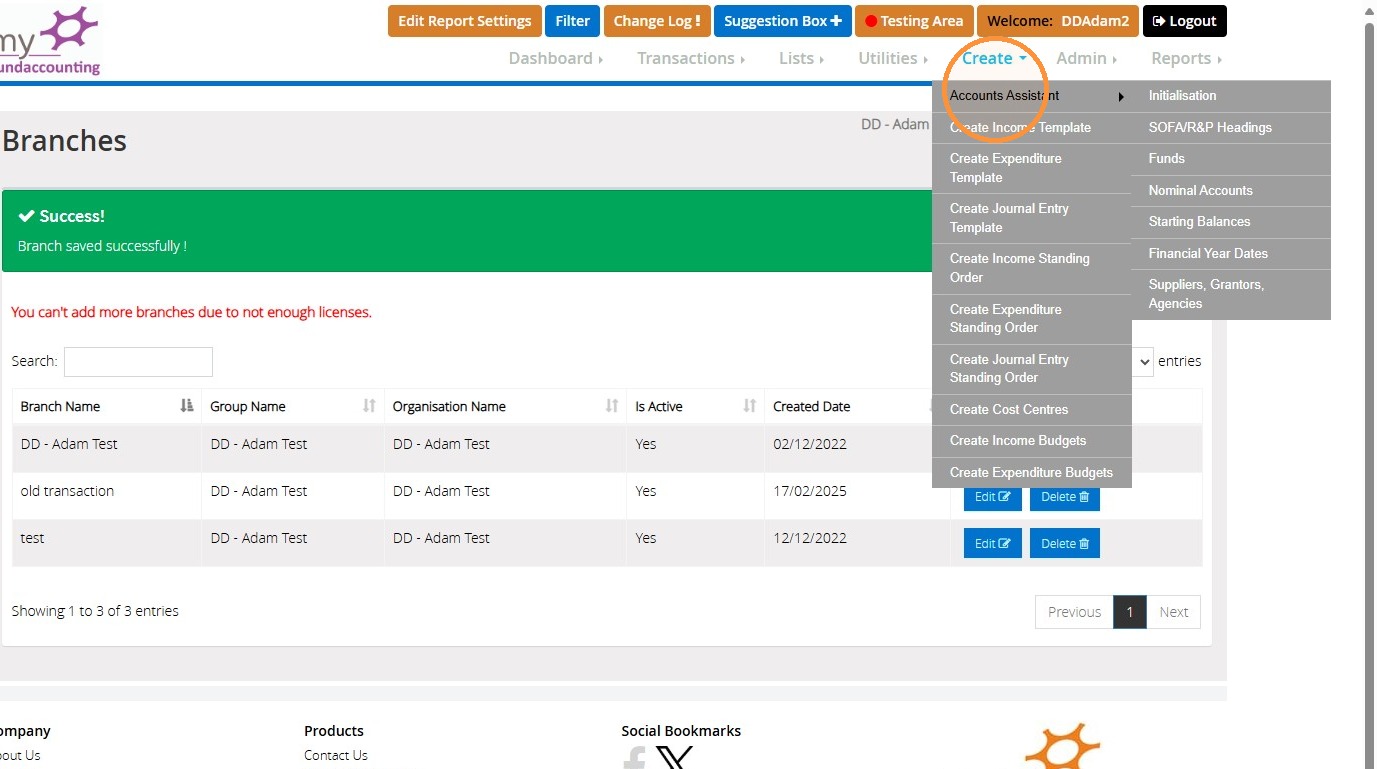Switch to the Testing Area
The image size is (1377, 769).
tap(914, 21)
